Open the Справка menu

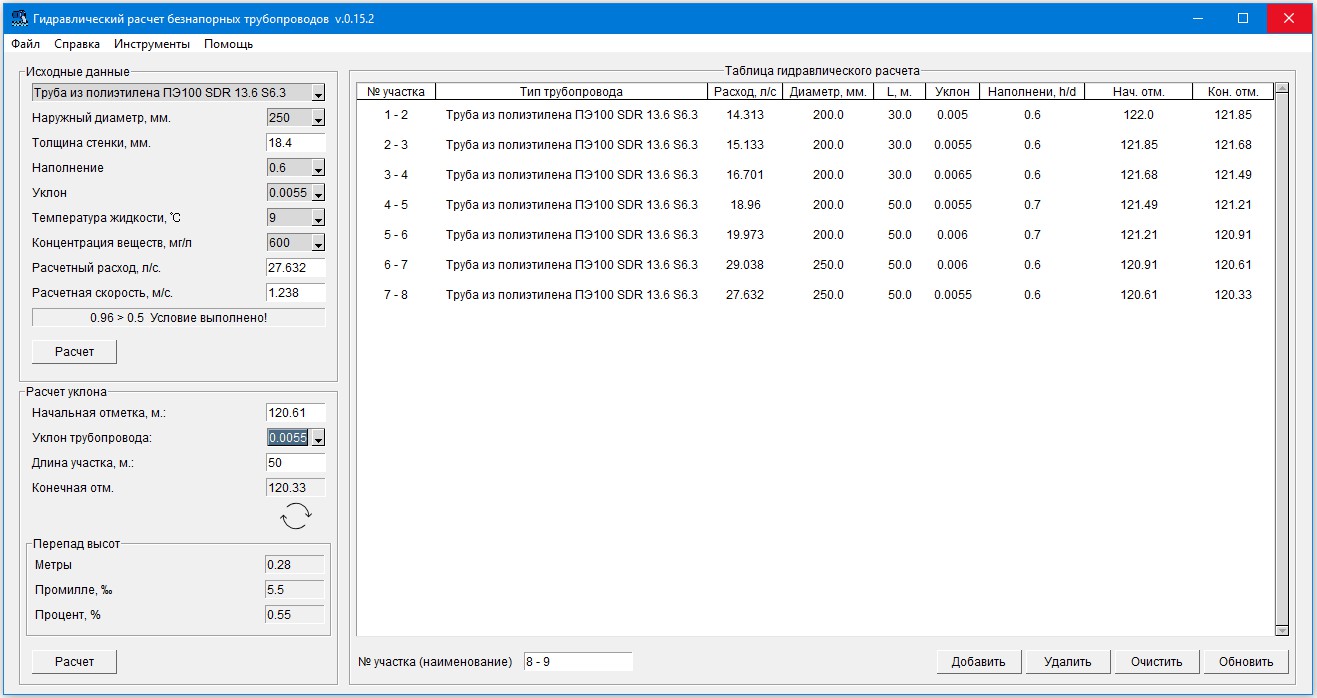[77, 44]
